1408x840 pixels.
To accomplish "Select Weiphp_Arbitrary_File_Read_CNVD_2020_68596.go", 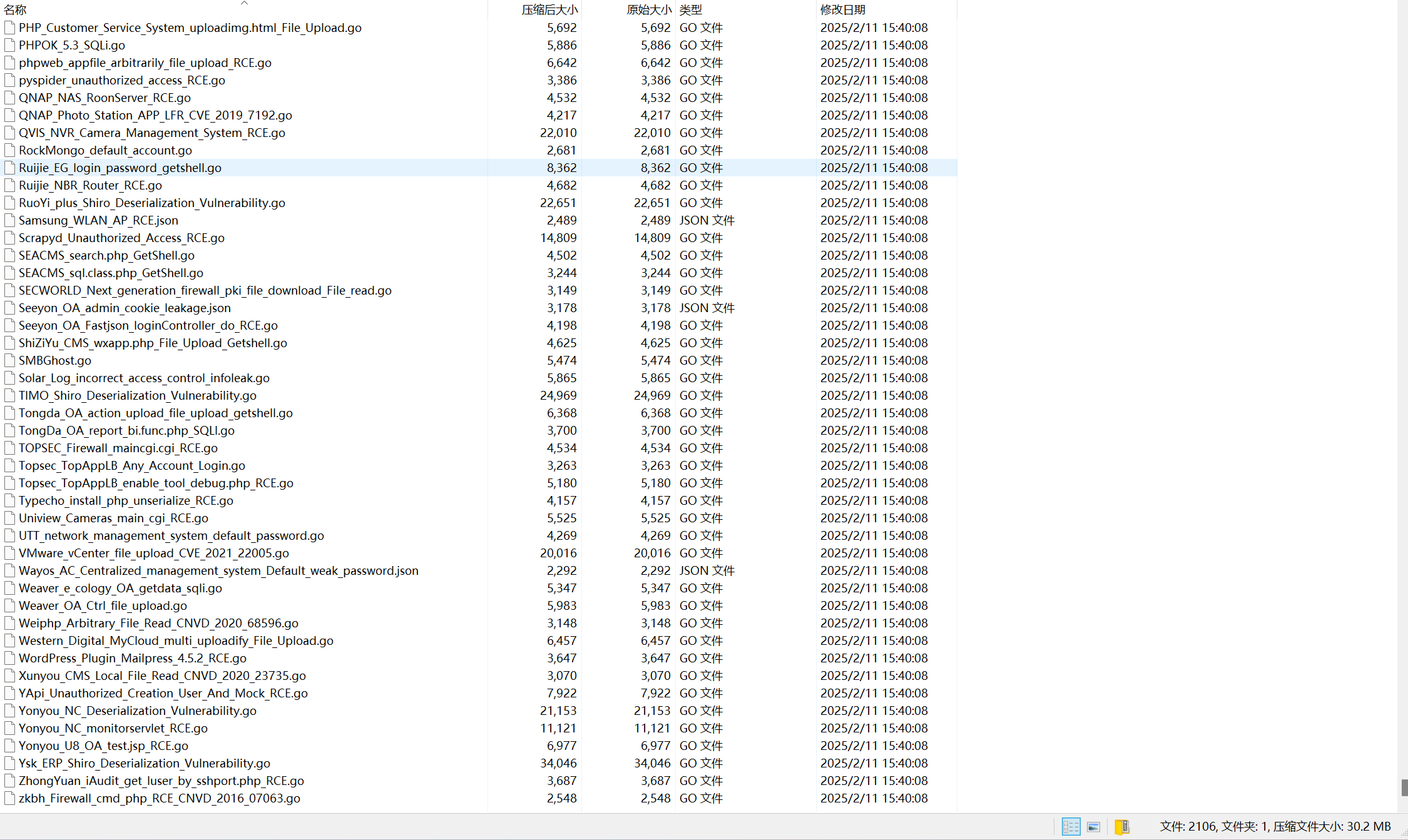I will click(158, 623).
